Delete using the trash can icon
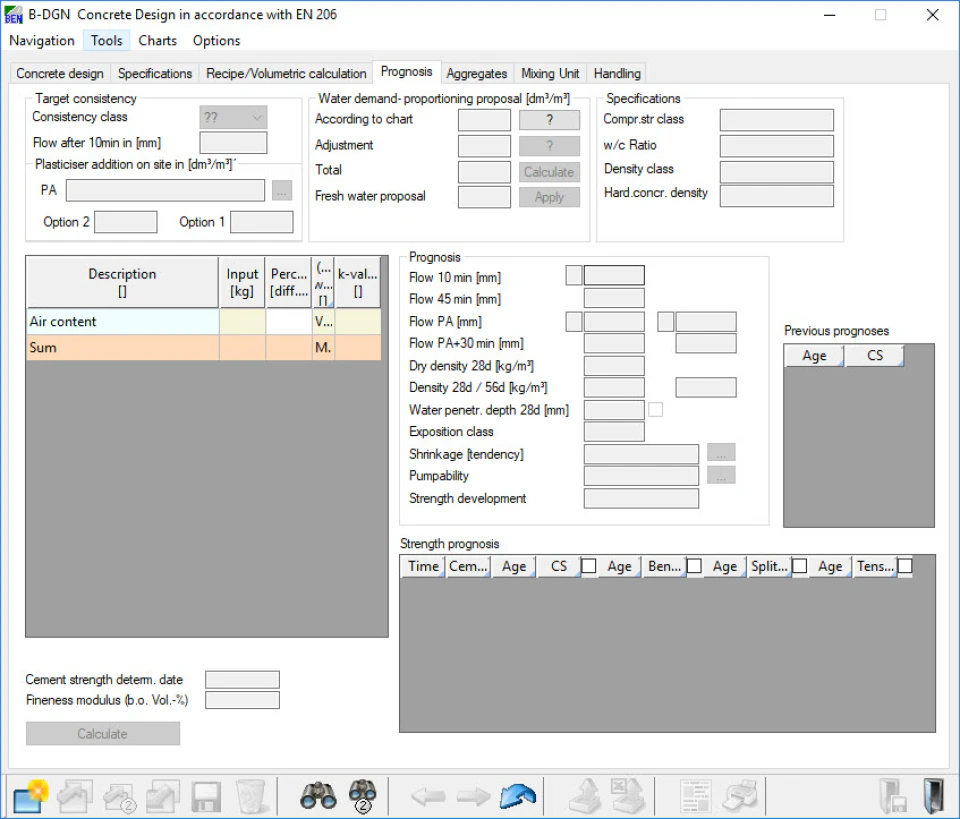The height and width of the screenshot is (819, 960). click(x=250, y=796)
